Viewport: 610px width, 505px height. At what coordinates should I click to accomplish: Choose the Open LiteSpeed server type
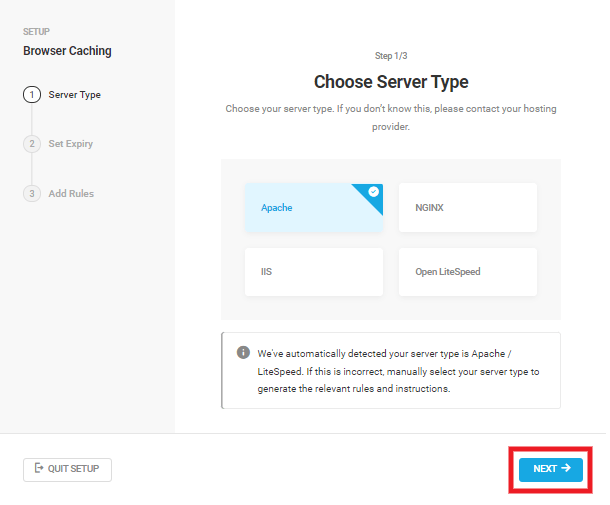click(x=468, y=272)
